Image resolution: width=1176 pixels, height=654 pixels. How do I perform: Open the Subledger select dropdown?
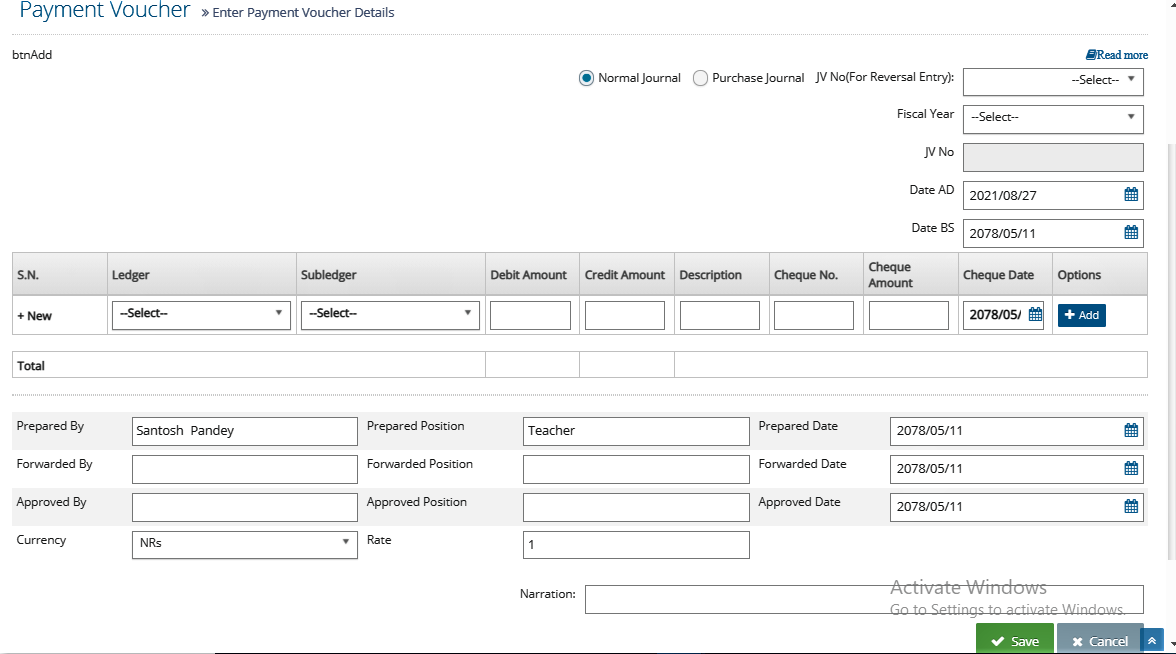coord(390,315)
